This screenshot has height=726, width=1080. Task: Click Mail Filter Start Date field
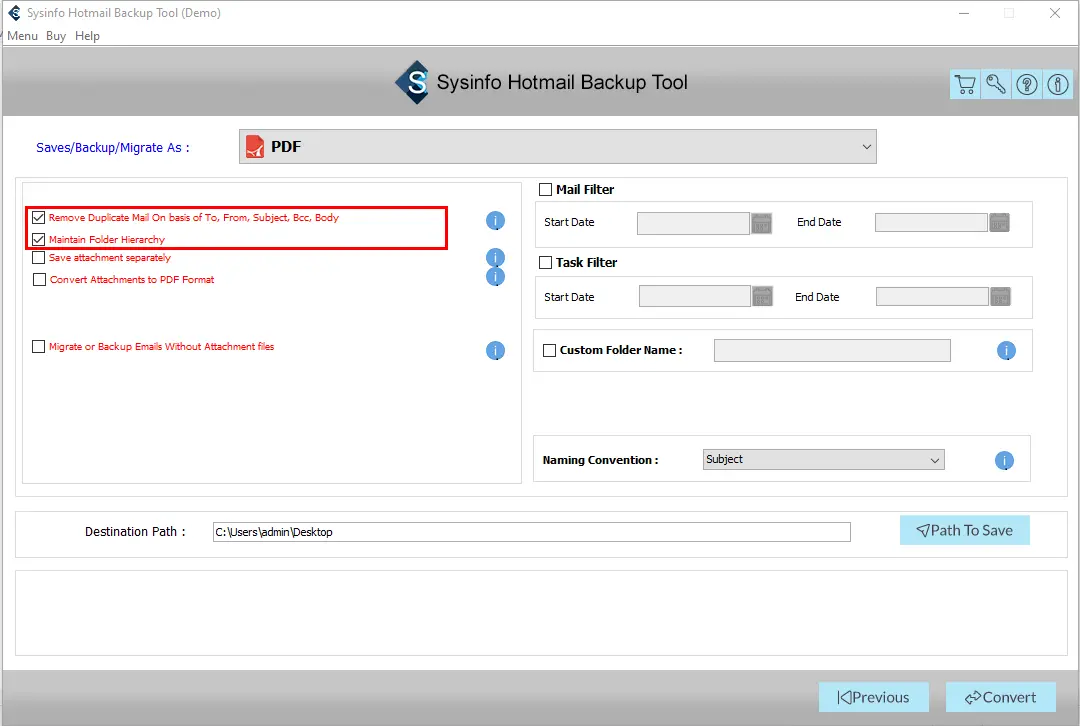pyautogui.click(x=693, y=223)
